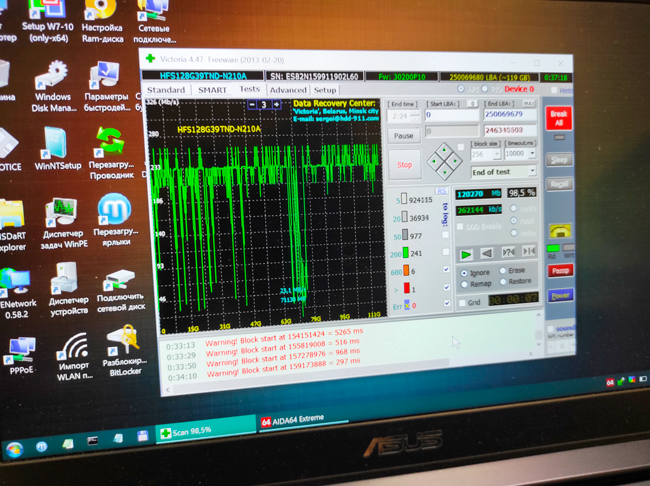Open the Advanced tab

coord(288,90)
